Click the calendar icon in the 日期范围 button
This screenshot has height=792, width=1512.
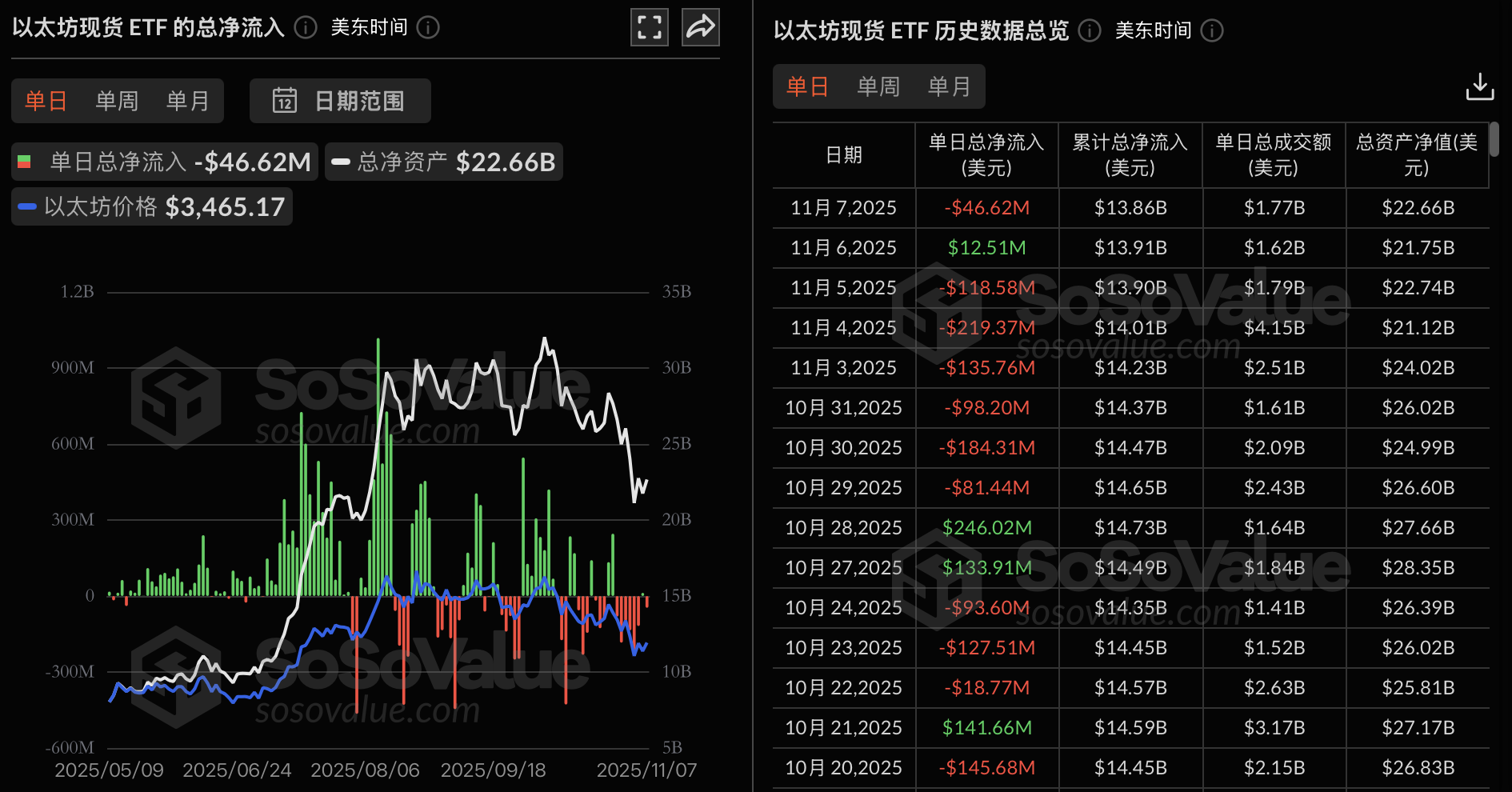(x=286, y=101)
